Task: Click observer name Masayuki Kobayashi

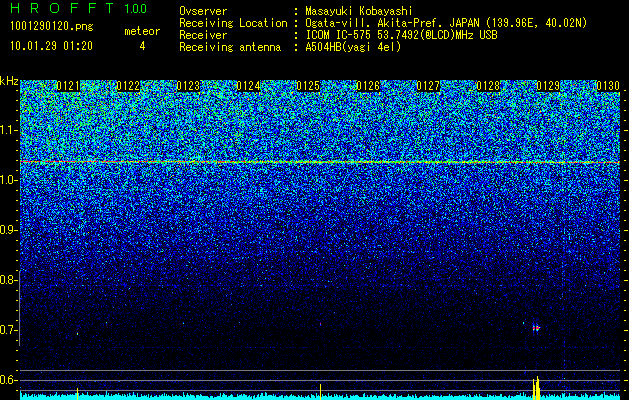Action: pyautogui.click(x=359, y=11)
